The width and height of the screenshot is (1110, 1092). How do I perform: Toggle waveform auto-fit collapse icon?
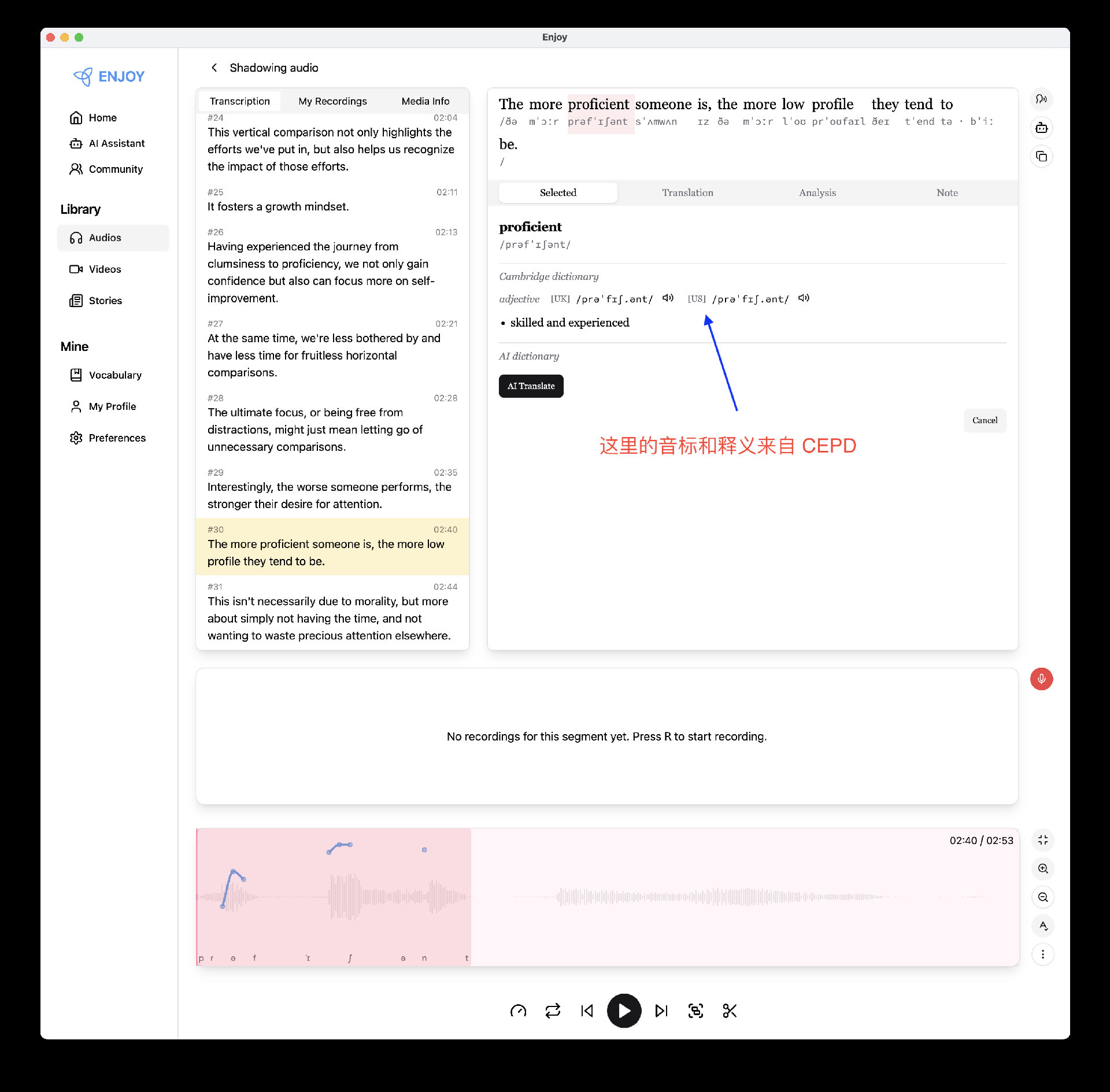[1042, 841]
